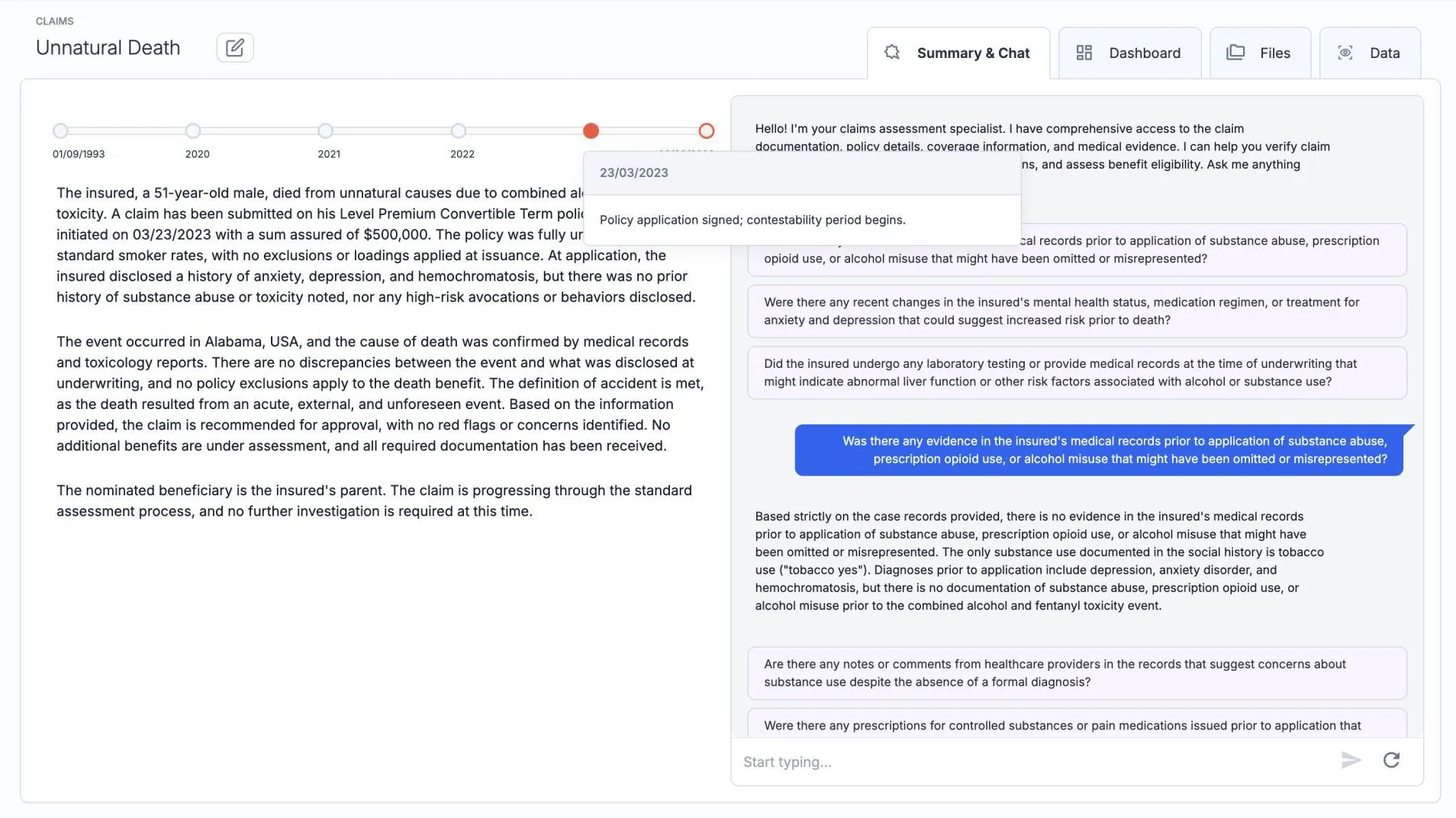Ask suggested question about recent mental health changes

coord(1077,311)
